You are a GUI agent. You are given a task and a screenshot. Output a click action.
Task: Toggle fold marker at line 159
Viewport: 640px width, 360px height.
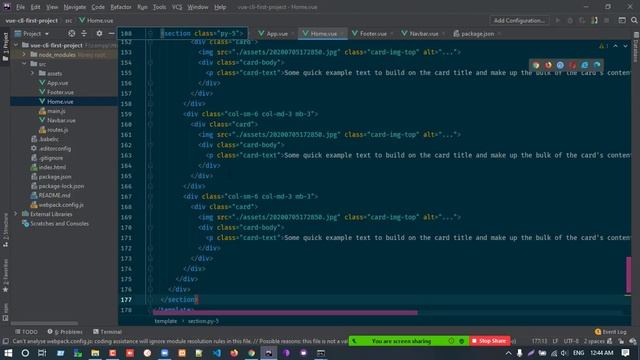[x=150, y=114]
